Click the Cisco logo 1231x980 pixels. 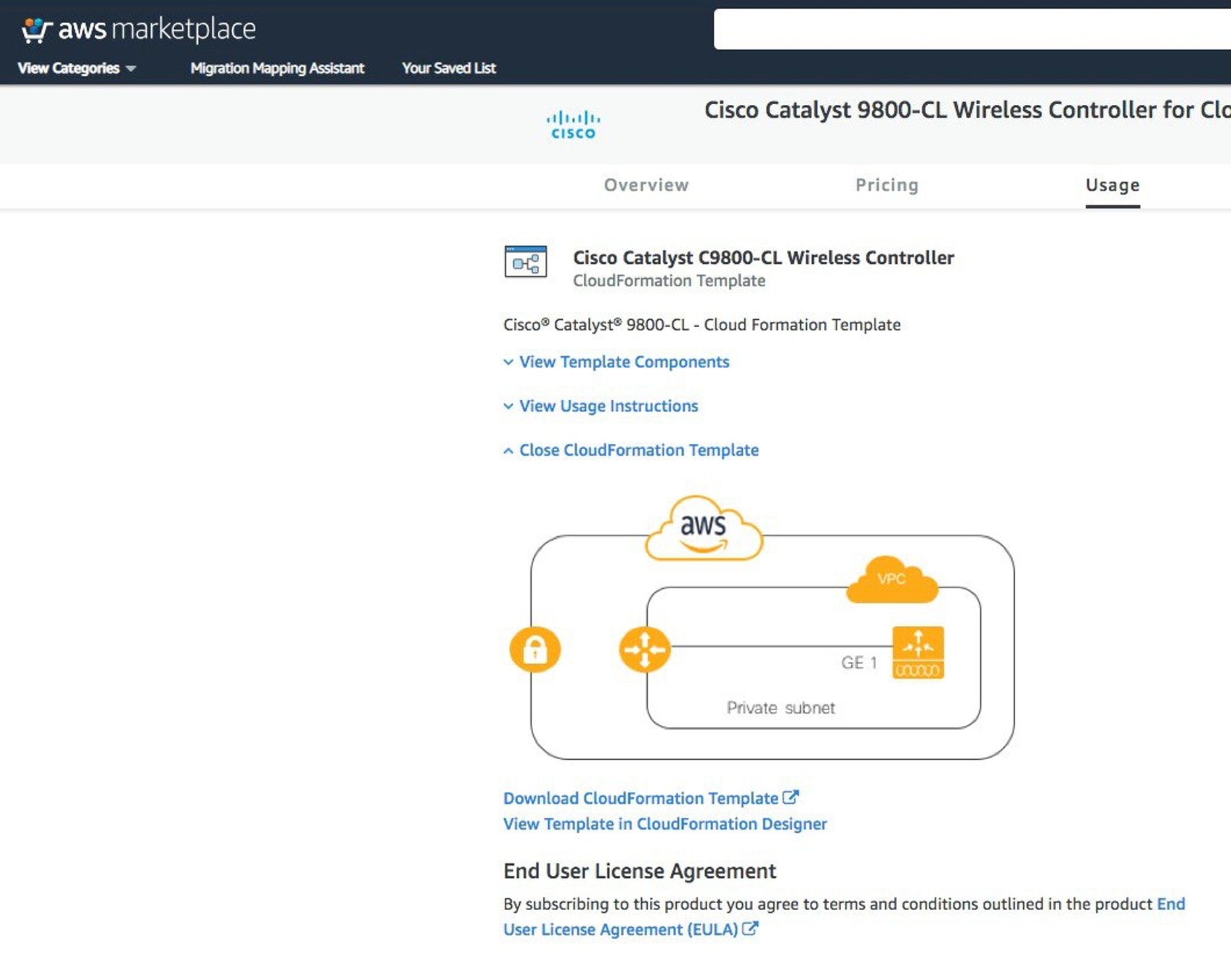[573, 125]
